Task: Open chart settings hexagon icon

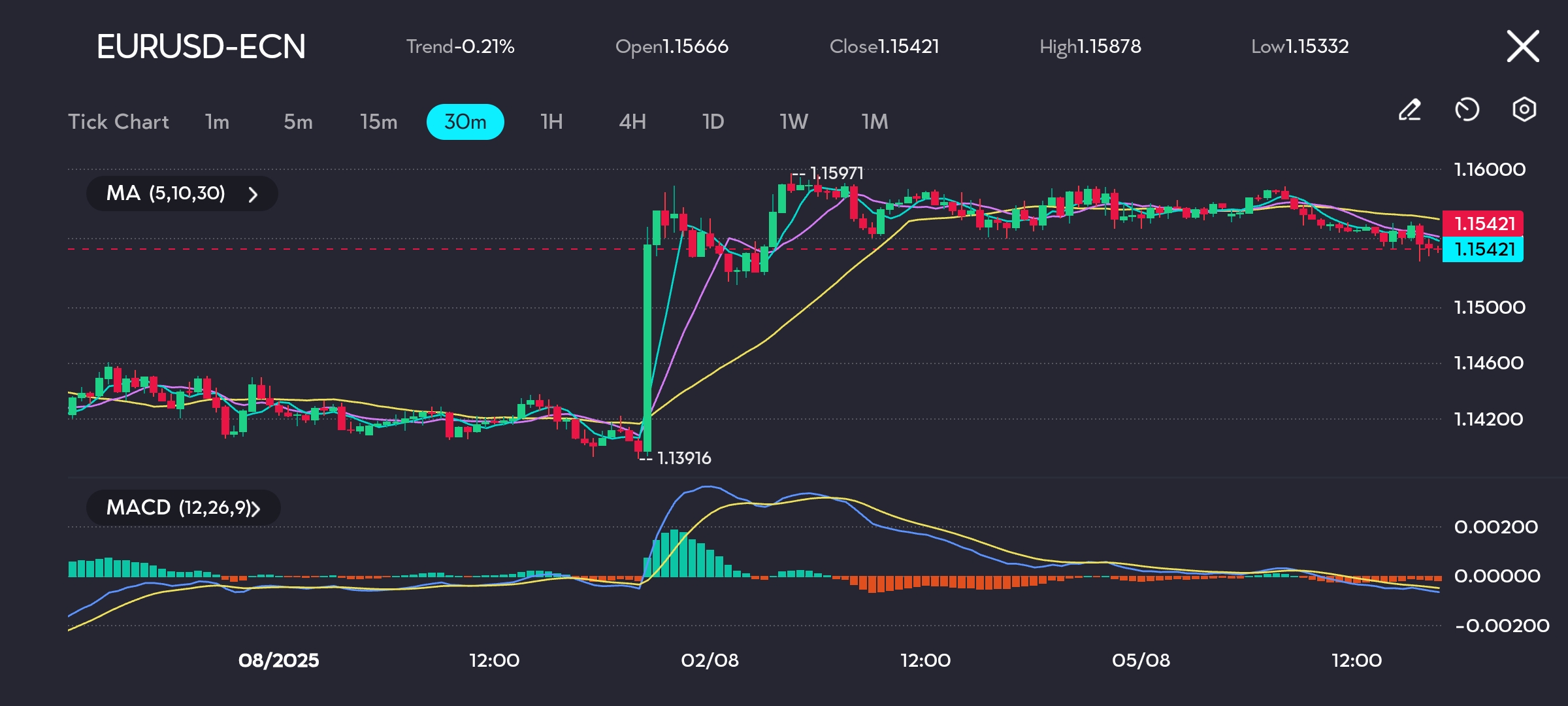Action: [1524, 110]
